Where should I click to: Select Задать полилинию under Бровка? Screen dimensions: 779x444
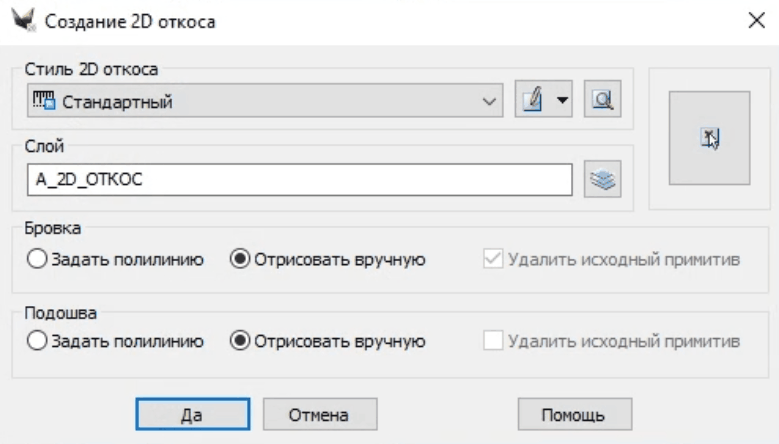38,260
